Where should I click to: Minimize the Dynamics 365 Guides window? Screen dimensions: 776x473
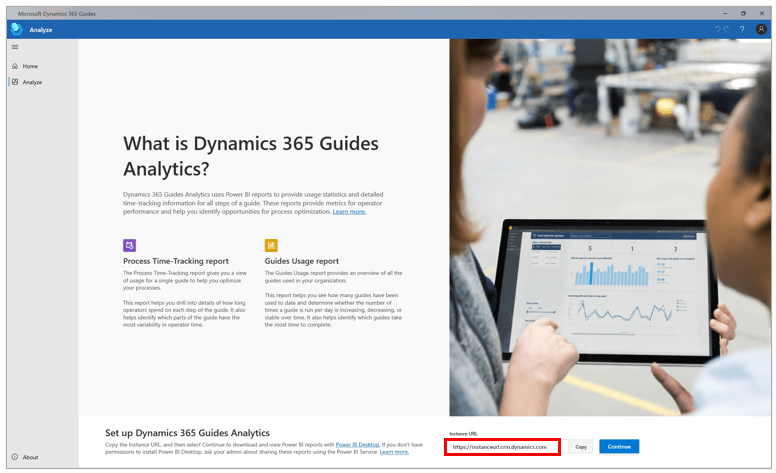tap(725, 13)
